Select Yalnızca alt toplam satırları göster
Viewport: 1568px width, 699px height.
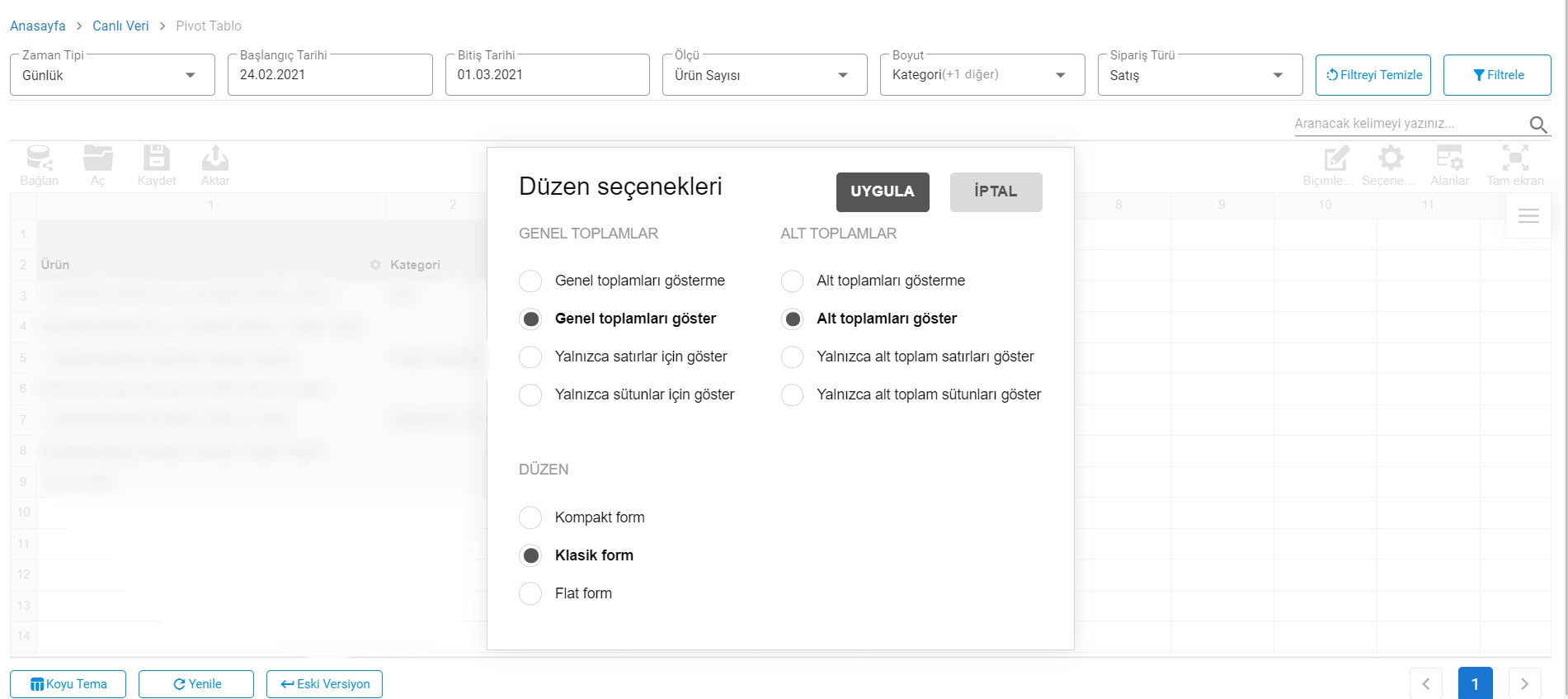[907, 357]
